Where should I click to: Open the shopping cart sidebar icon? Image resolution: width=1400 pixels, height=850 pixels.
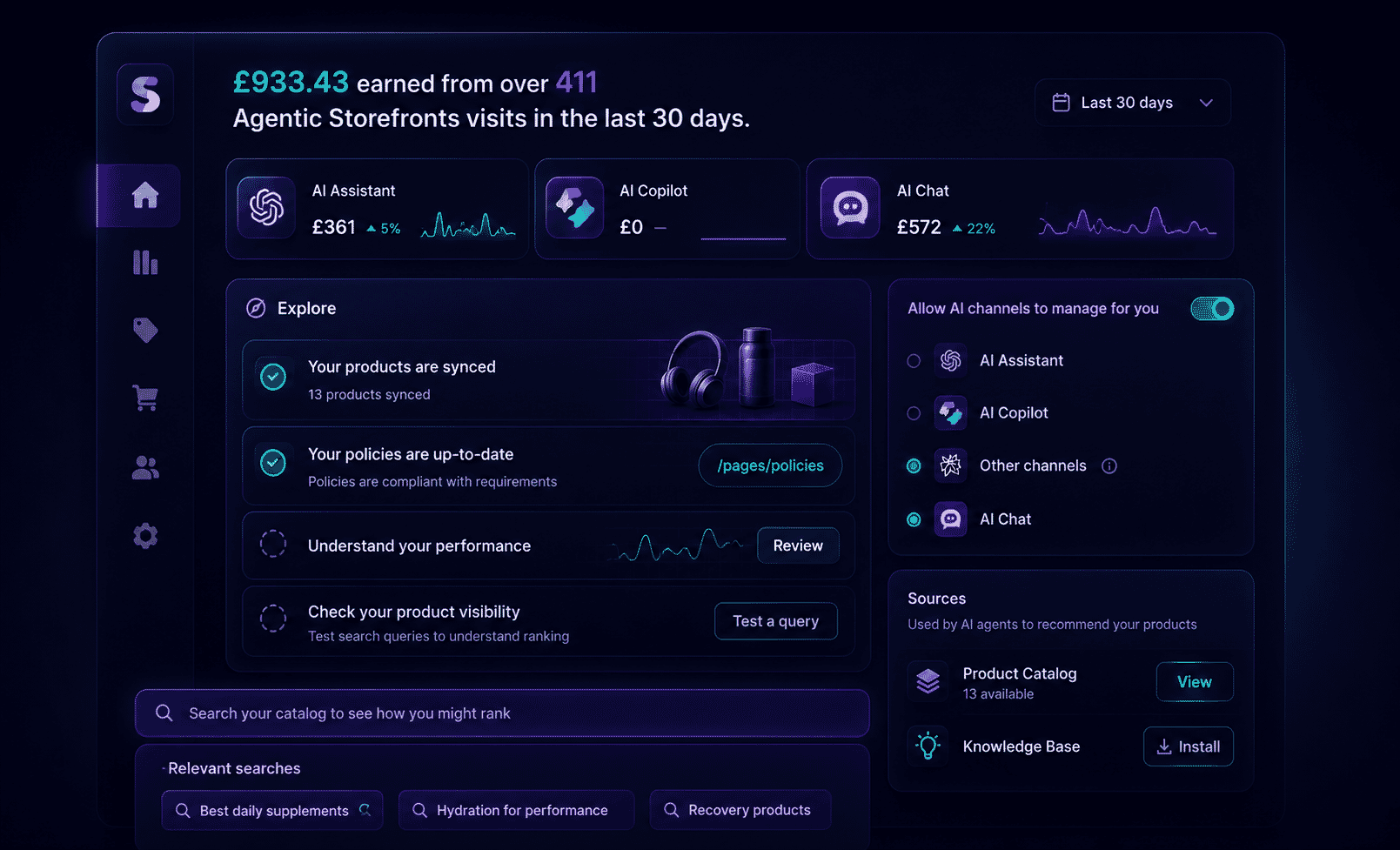point(145,398)
